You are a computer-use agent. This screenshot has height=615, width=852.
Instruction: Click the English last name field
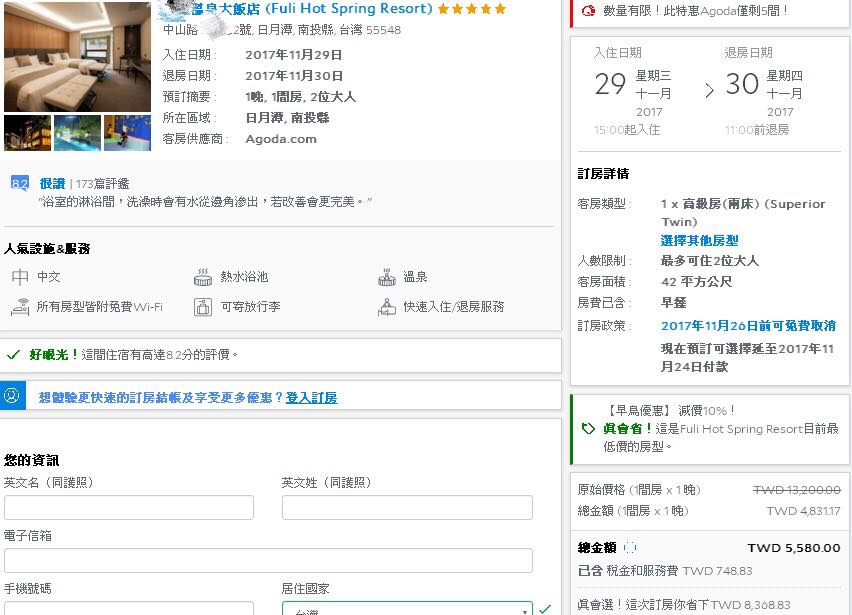[407, 507]
